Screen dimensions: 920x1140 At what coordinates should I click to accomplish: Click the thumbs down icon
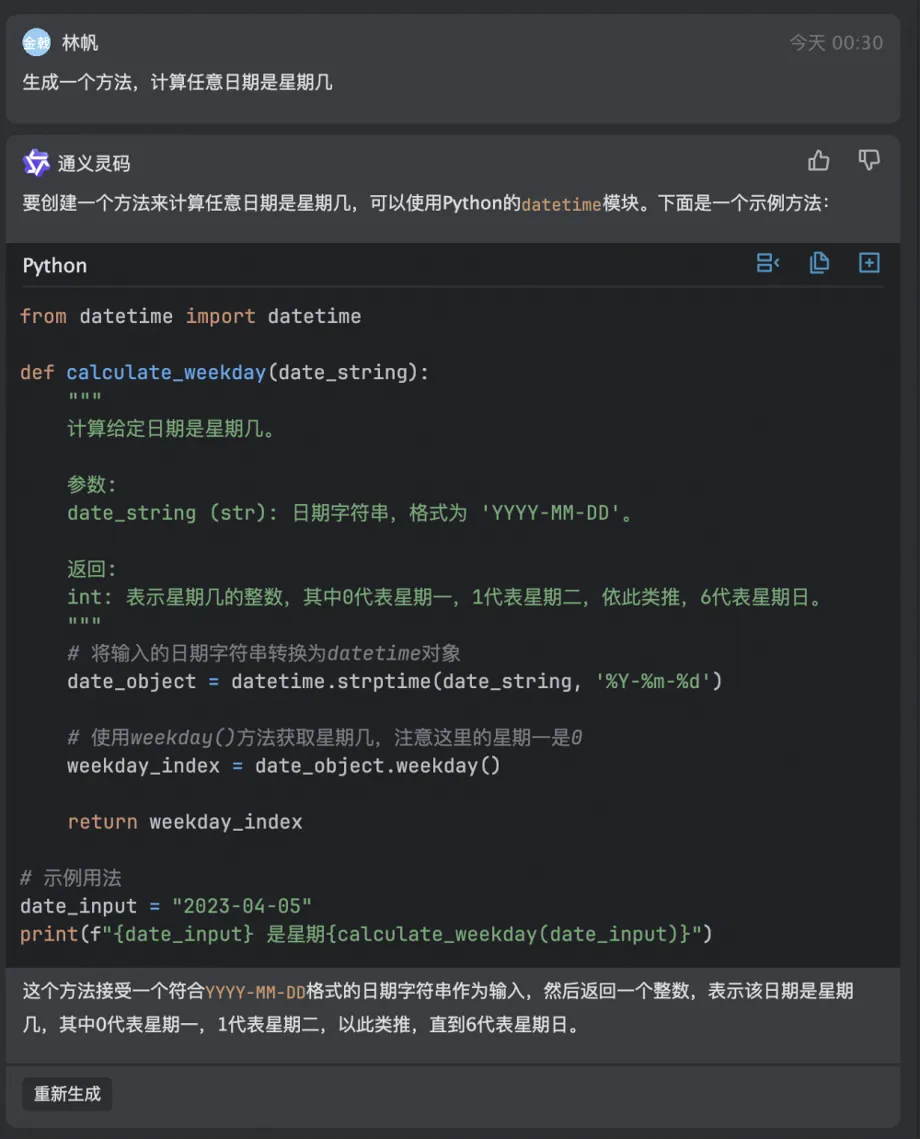pos(869,160)
